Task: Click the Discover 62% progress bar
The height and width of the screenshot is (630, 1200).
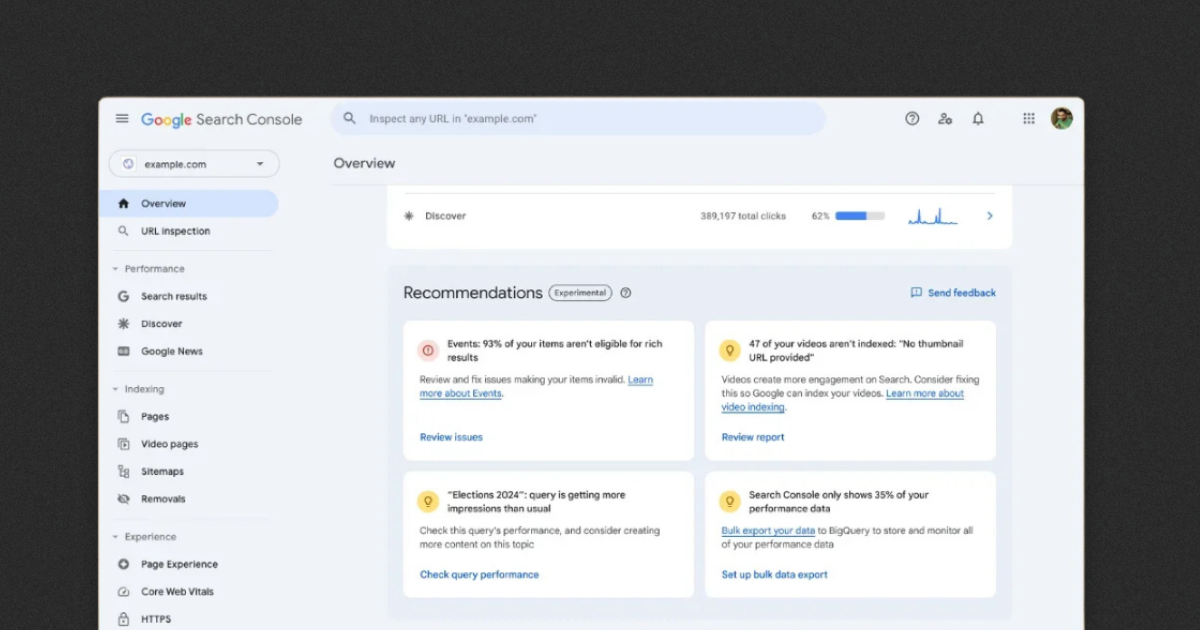Action: click(860, 216)
